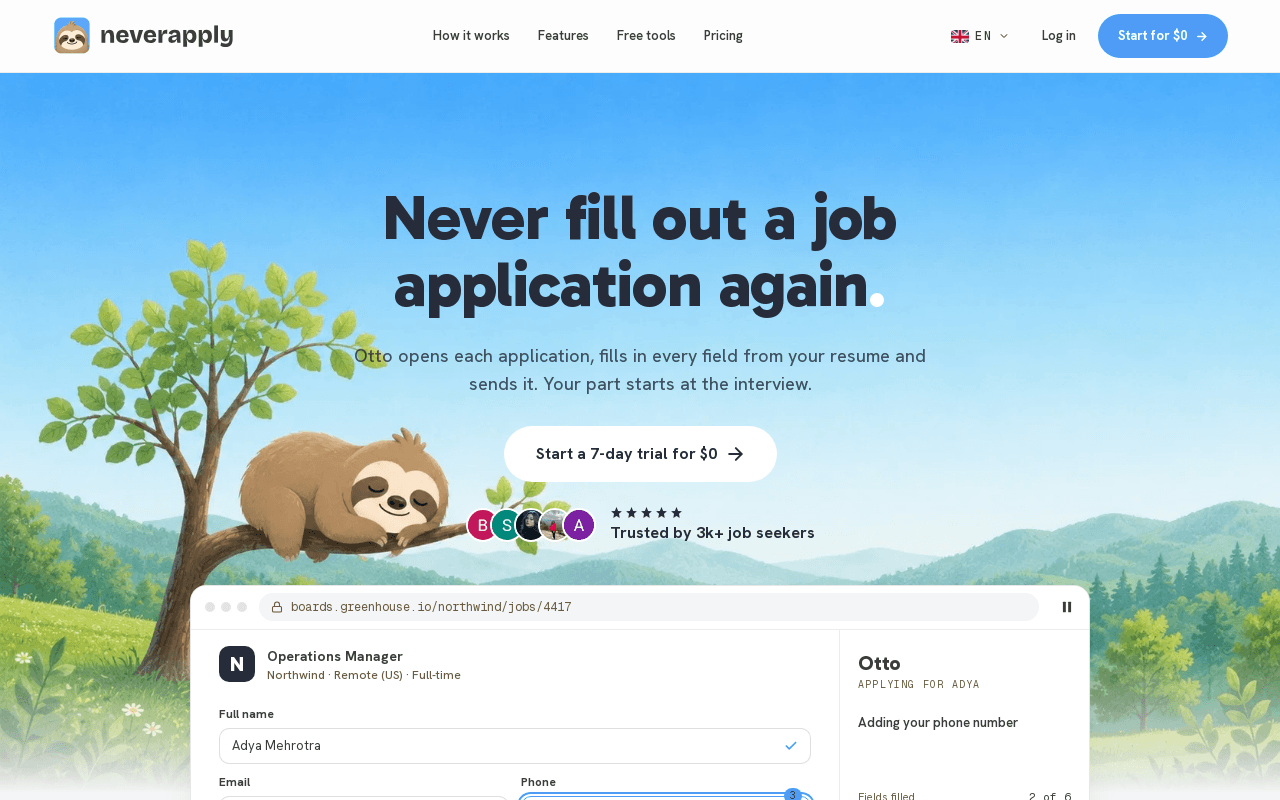
Task: Click Trusted by 3k+ job seekers text
Action: [713, 533]
